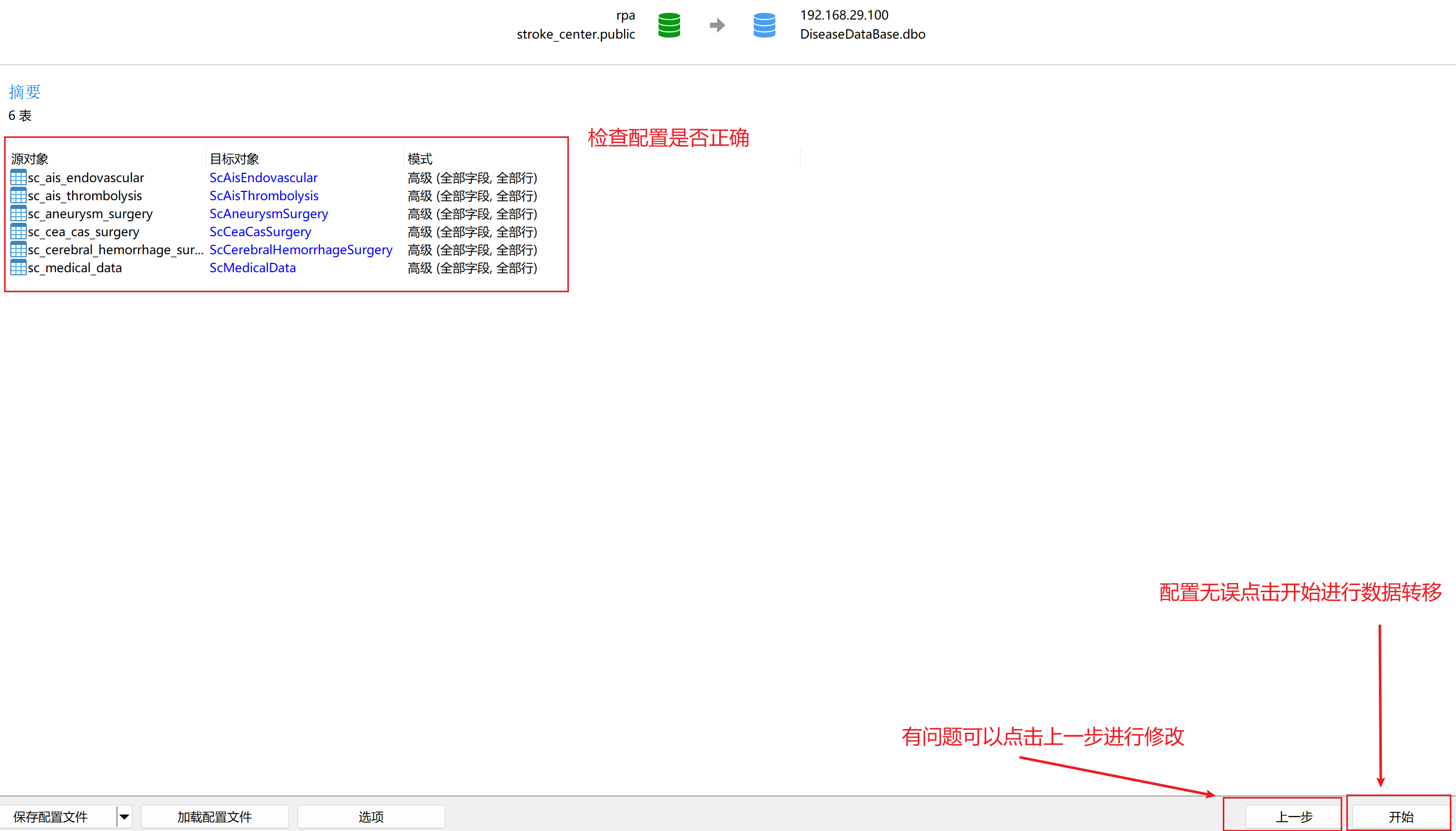Click source label stroke_center.public
Viewport: 1456px width, 831px height.
click(x=576, y=34)
